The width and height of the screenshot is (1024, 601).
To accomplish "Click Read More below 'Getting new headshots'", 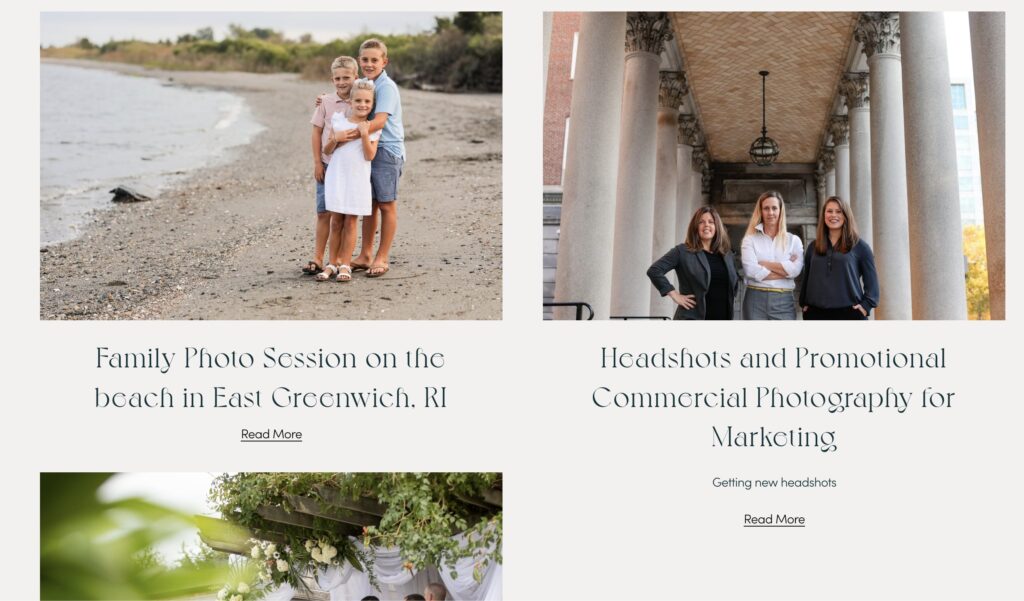I will (774, 519).
